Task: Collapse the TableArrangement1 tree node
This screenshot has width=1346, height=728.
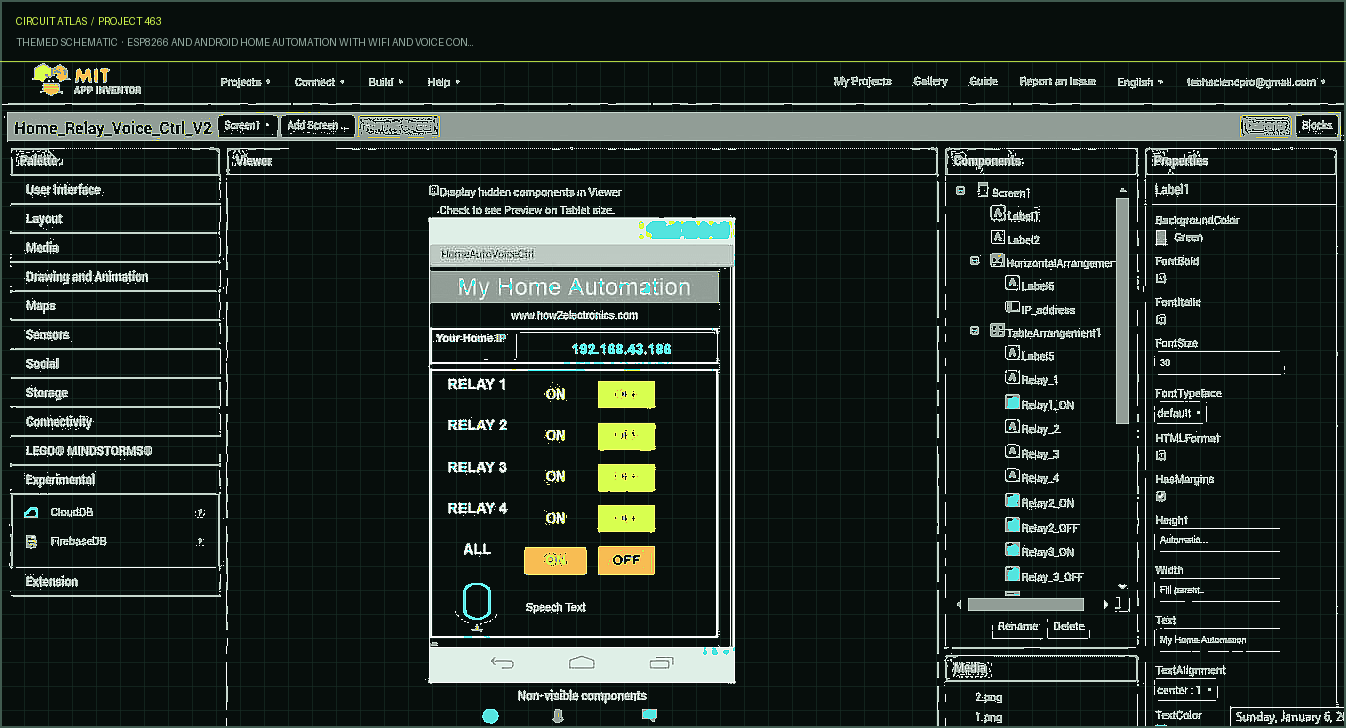Action: (975, 331)
